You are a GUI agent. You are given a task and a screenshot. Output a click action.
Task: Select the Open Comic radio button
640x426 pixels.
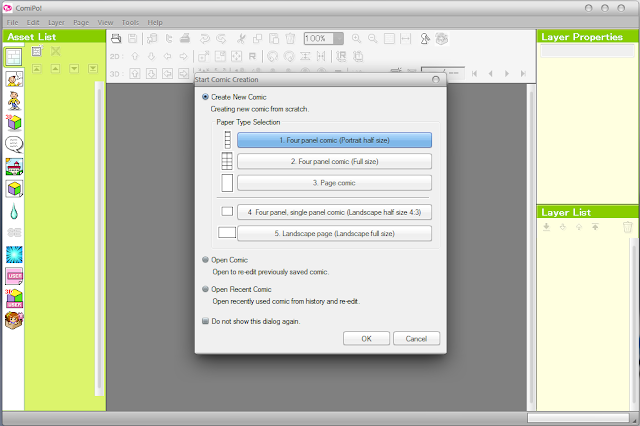(x=205, y=260)
